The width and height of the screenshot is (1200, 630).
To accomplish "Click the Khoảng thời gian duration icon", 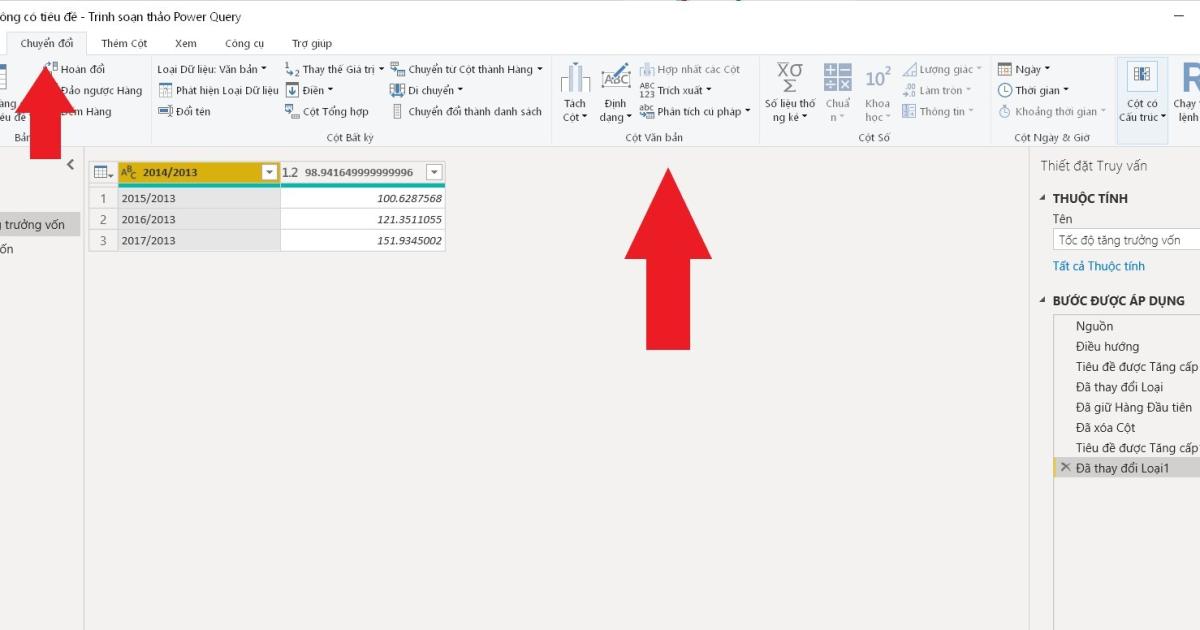I will (1005, 111).
